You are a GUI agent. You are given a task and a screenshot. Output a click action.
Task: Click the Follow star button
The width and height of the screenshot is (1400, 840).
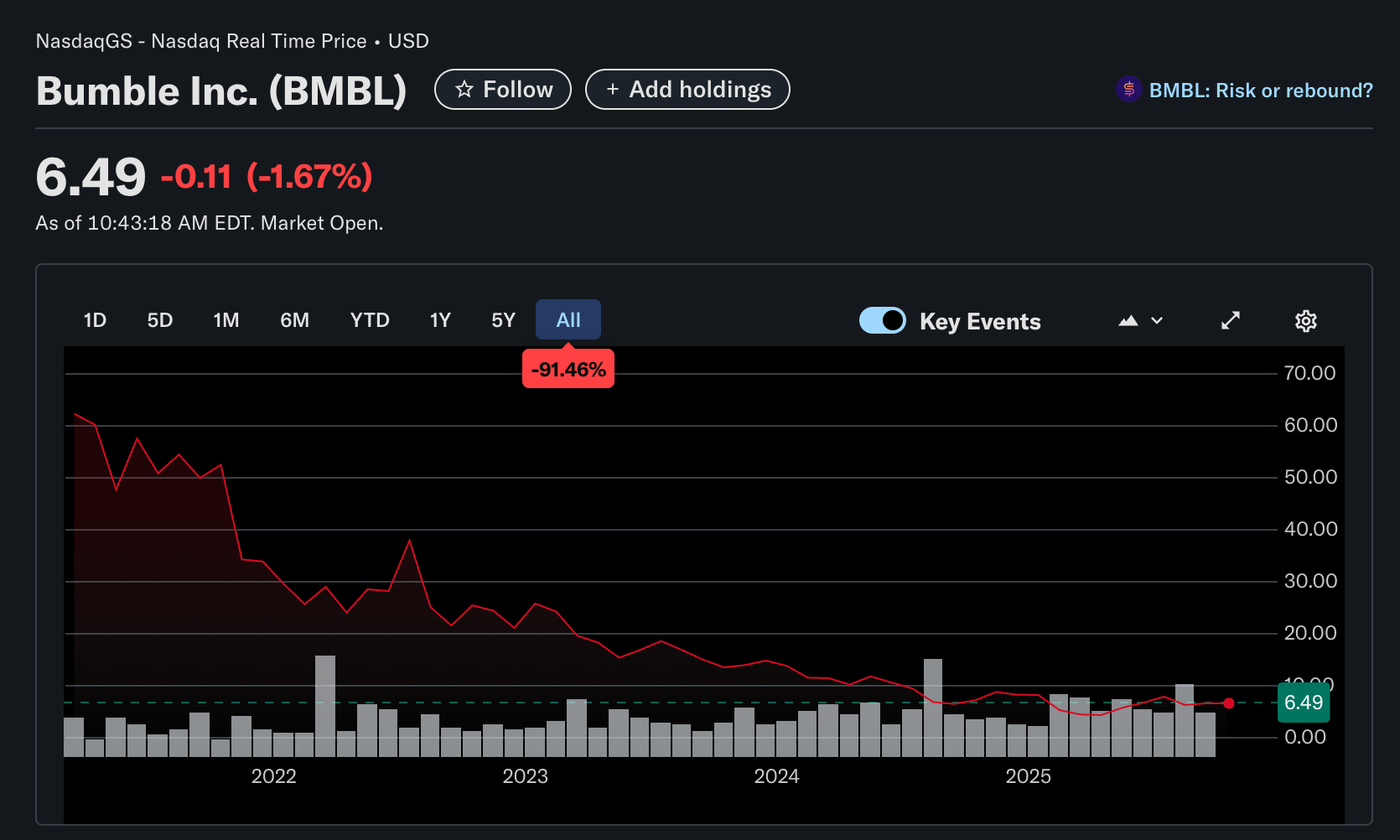click(503, 90)
